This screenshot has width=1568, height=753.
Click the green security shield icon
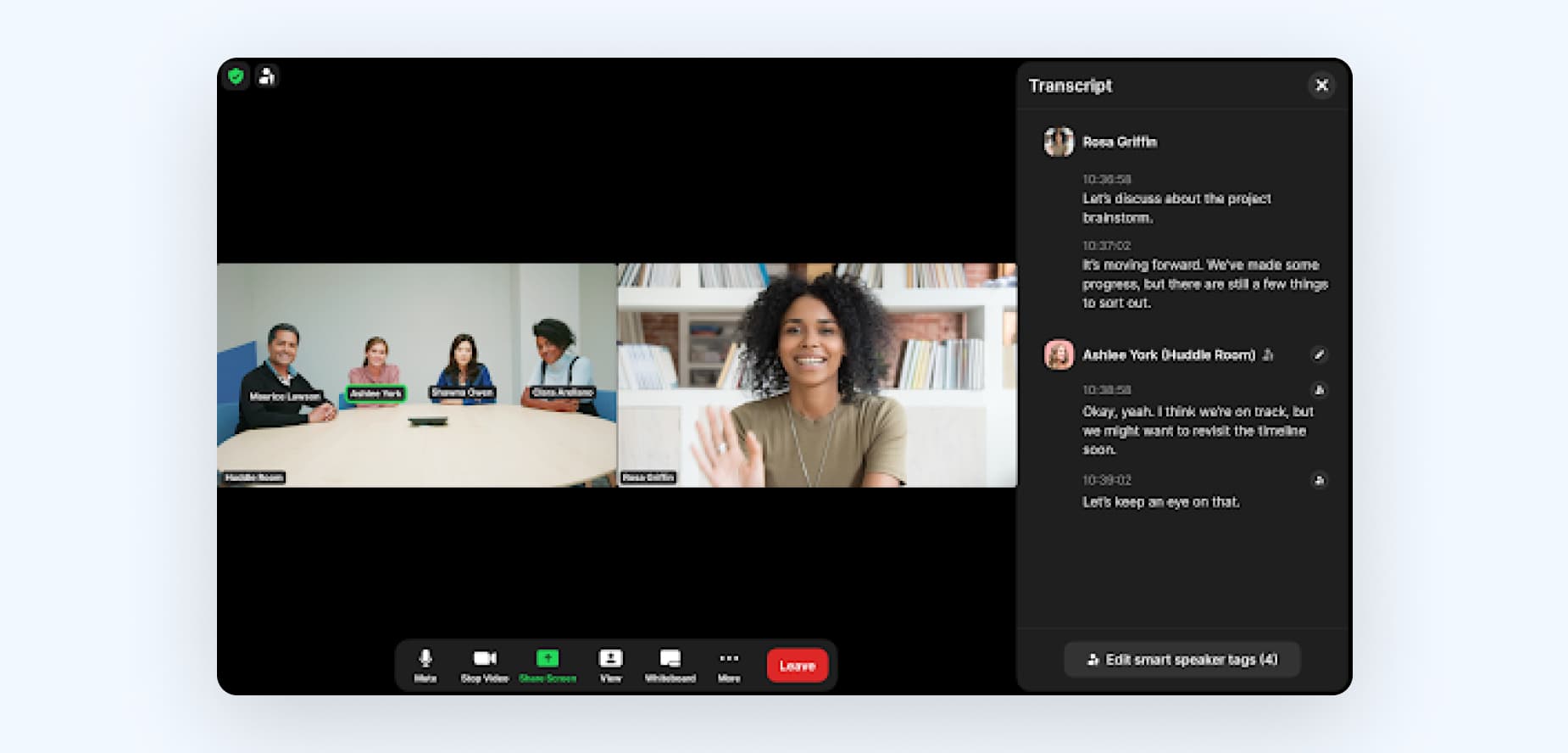[236, 76]
